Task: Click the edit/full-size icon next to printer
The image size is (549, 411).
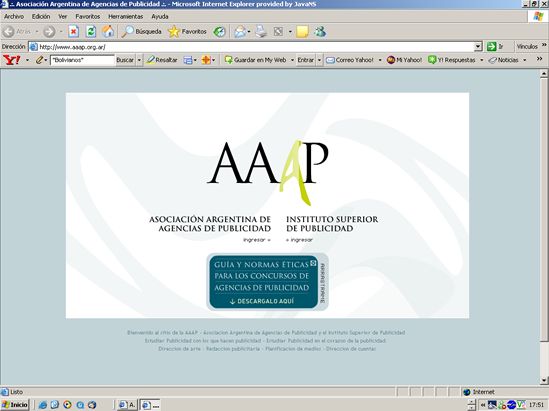Action: point(278,32)
